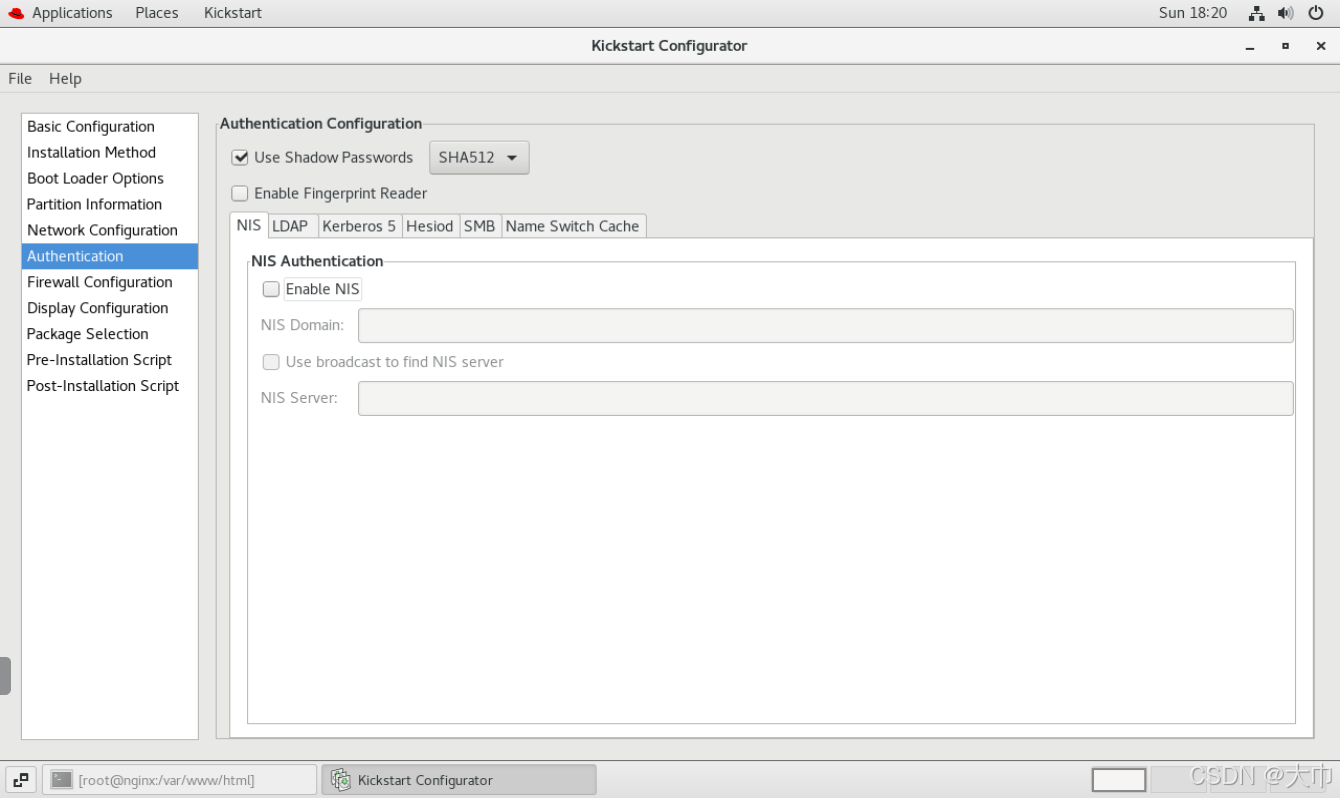Viewport: 1340px width, 798px height.
Task: Toggle Use Shadow Passwords checkbox
Action: (240, 157)
